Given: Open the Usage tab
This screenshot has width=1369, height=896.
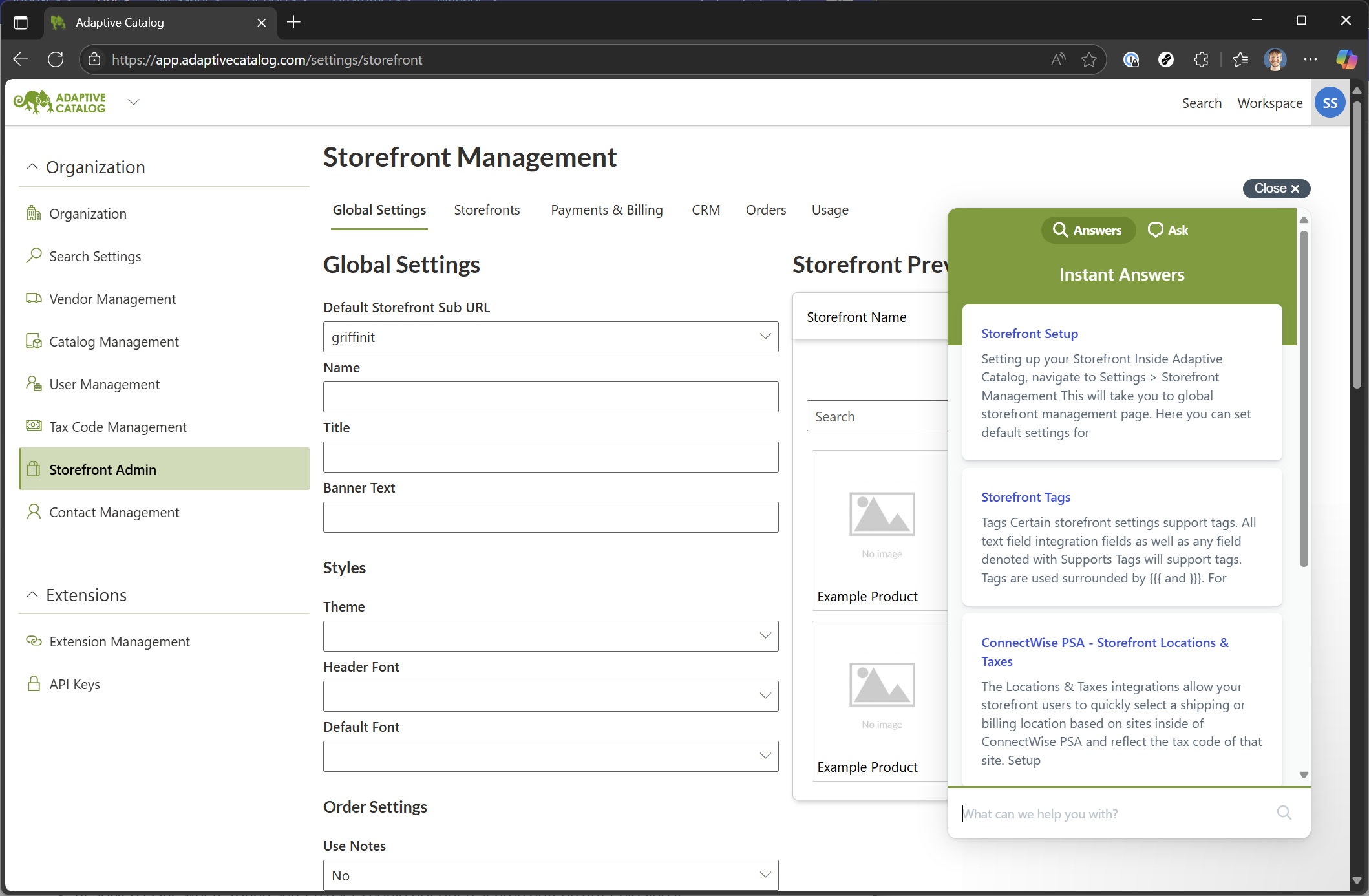Looking at the screenshot, I should [x=830, y=210].
